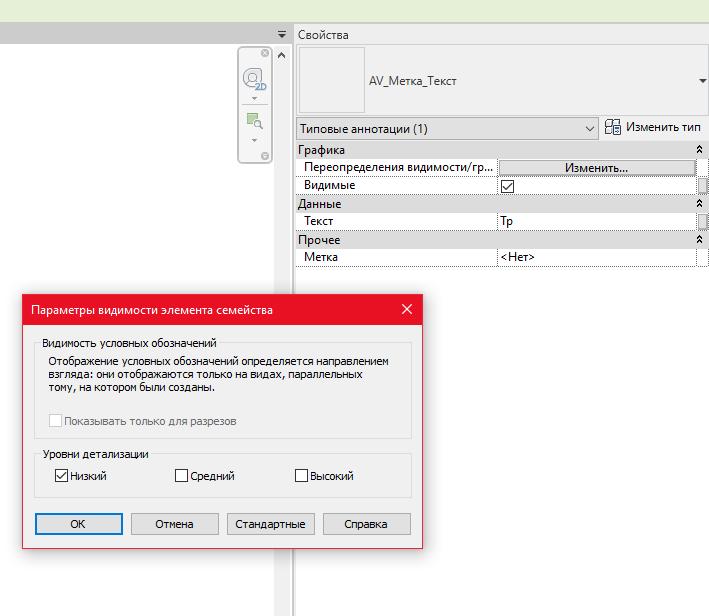Open the zoom options dropdown arrow
This screenshot has width=709, height=616.
pos(255,140)
